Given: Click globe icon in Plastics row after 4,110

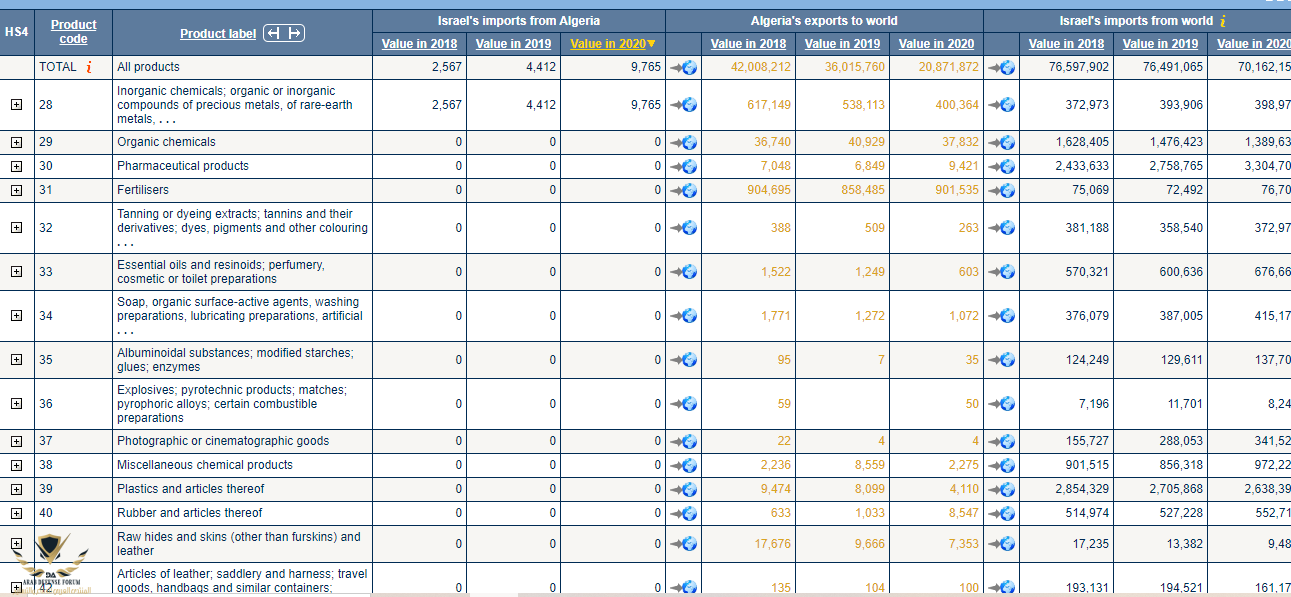Looking at the screenshot, I should point(1001,489).
